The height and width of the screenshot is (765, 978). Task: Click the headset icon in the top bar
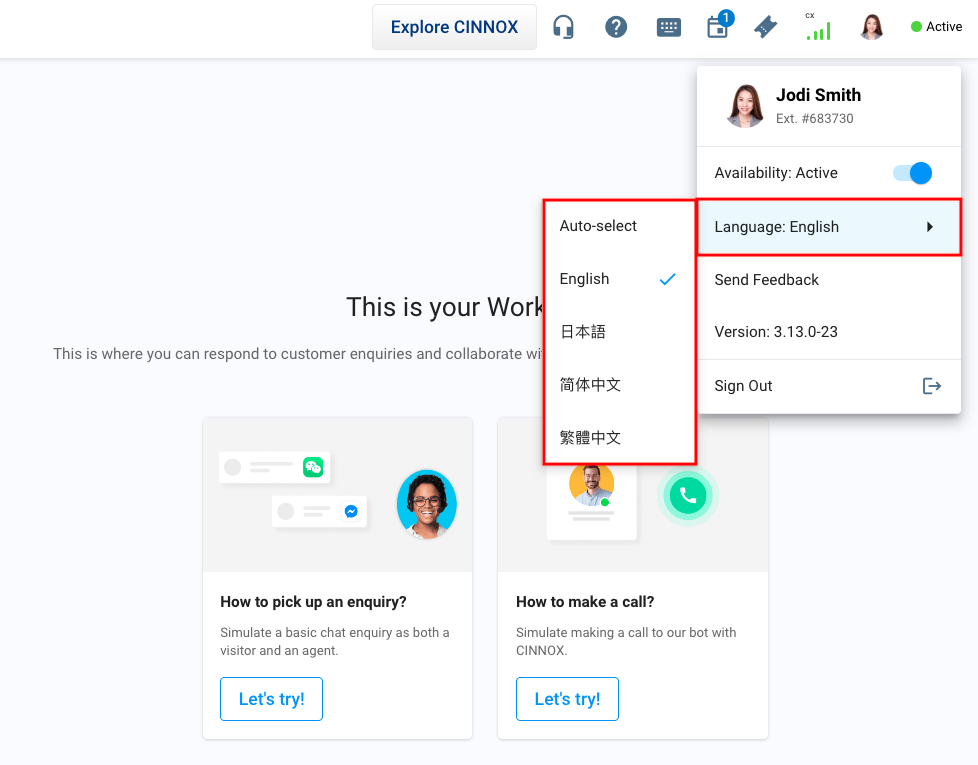point(563,27)
